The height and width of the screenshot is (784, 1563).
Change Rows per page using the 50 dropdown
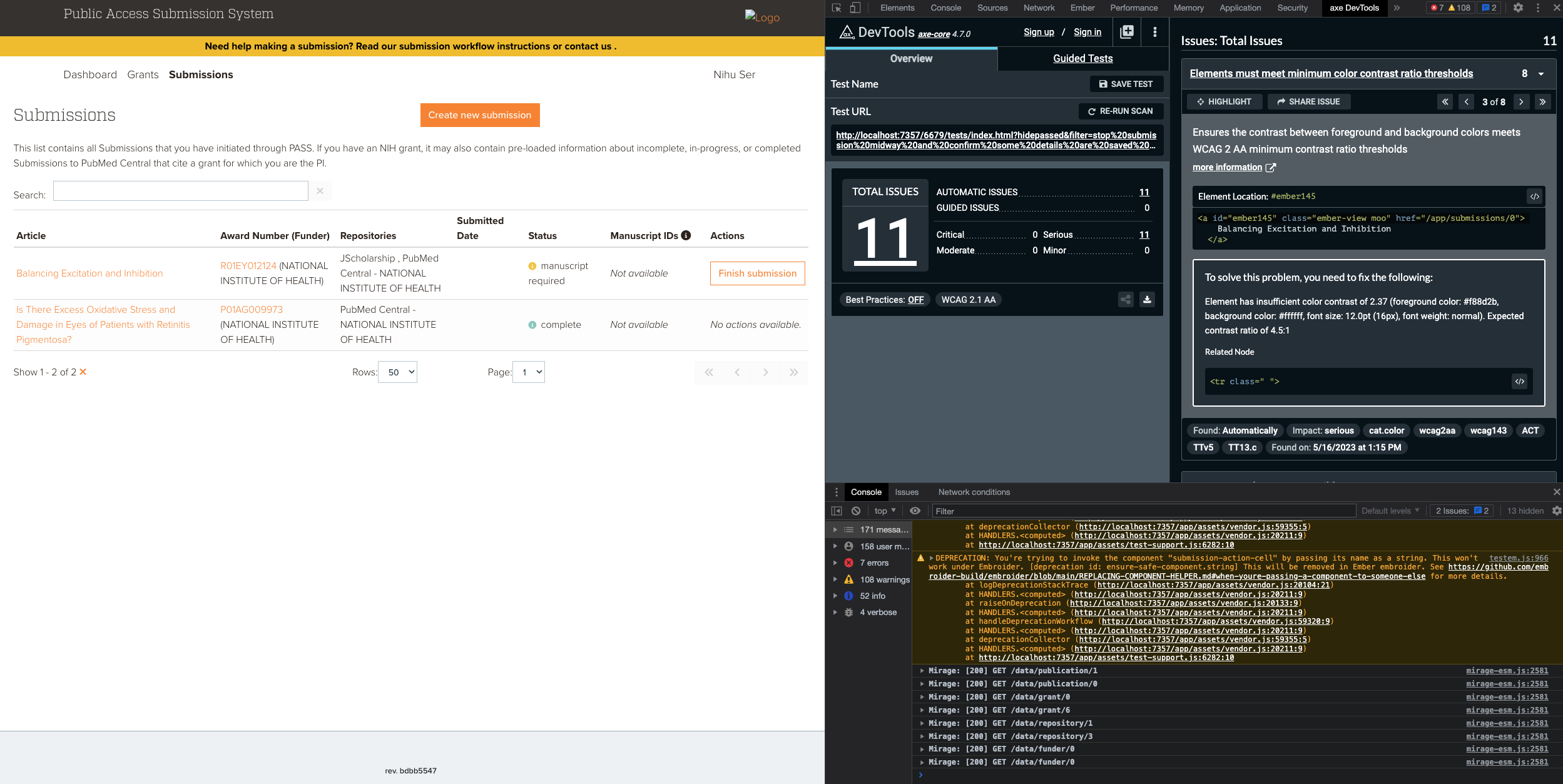(397, 372)
